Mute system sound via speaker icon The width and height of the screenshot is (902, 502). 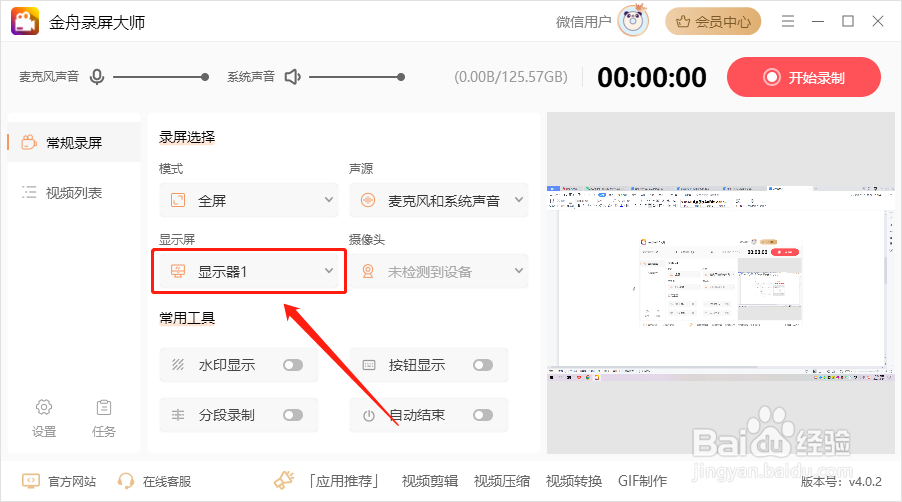click(293, 76)
